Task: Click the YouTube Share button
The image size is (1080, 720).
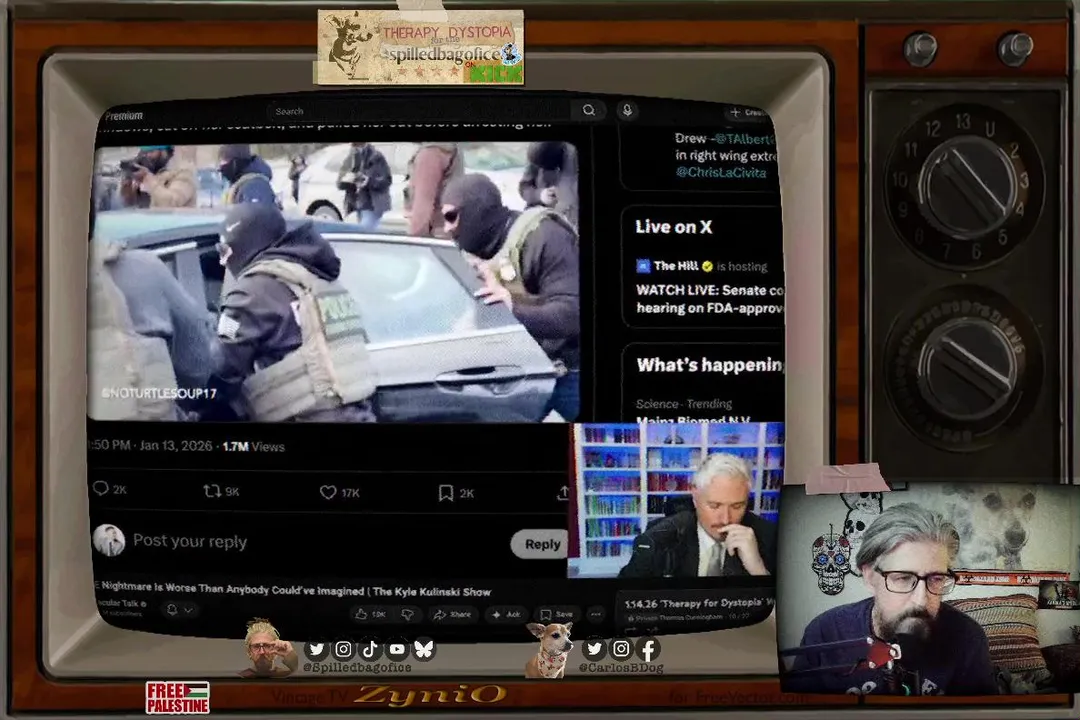Action: (x=453, y=614)
